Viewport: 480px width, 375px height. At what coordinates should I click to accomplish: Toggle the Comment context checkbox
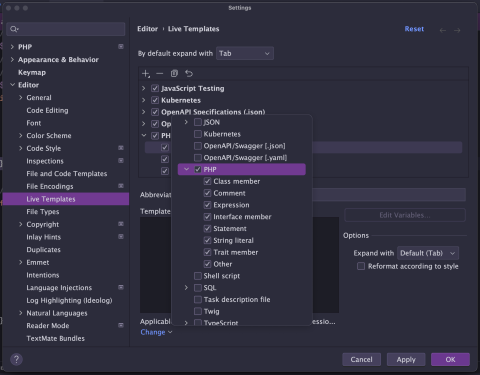click(x=207, y=193)
